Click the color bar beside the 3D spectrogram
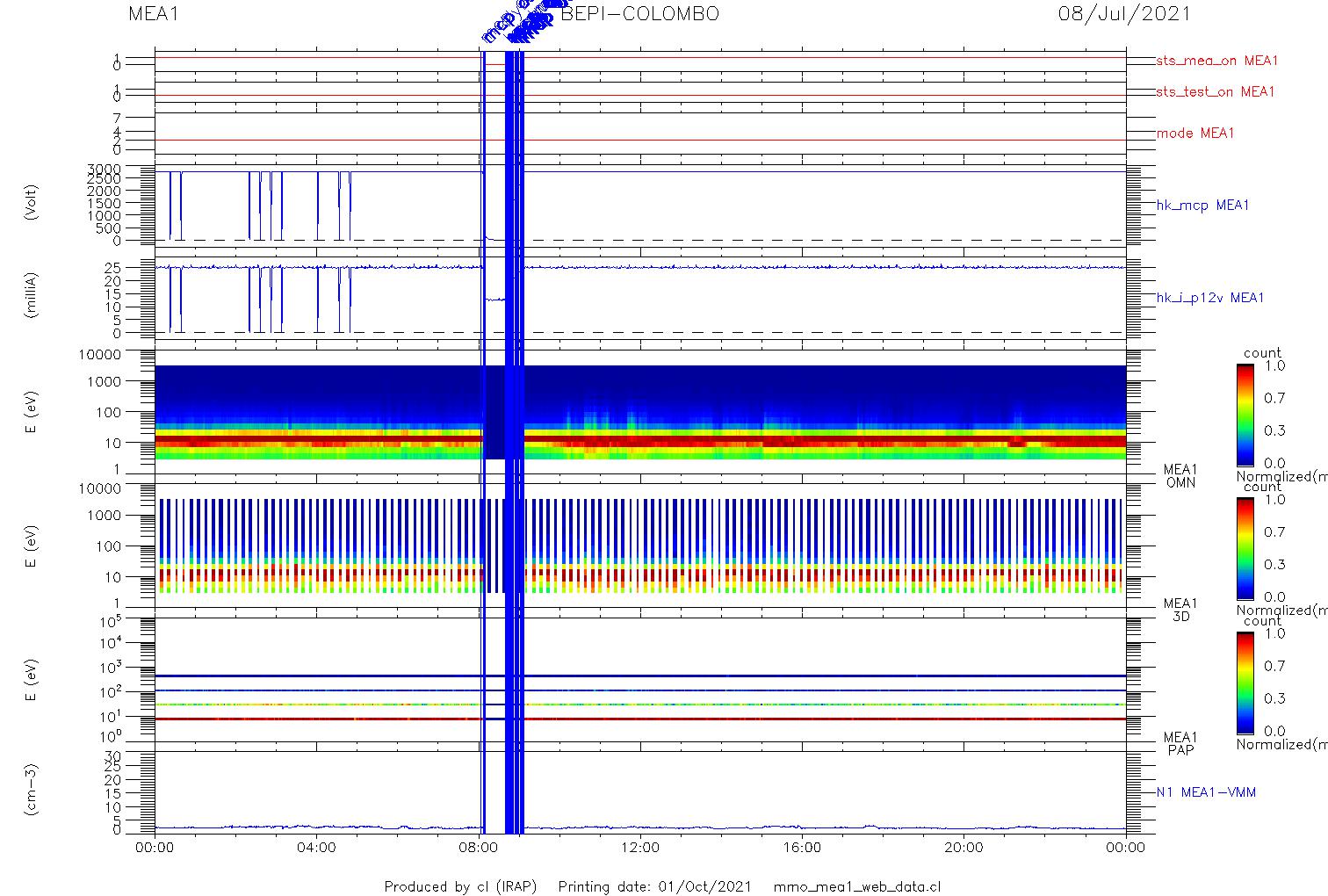The width and height of the screenshot is (1328, 896). tap(1245, 548)
